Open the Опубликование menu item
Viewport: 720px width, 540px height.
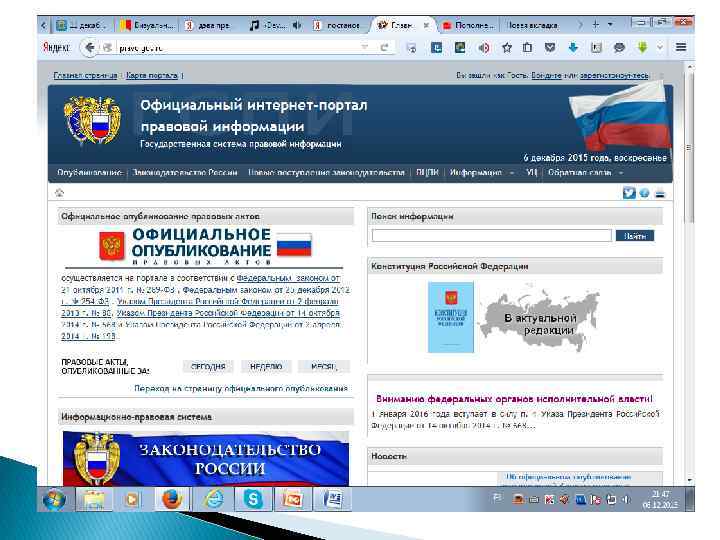point(89,173)
